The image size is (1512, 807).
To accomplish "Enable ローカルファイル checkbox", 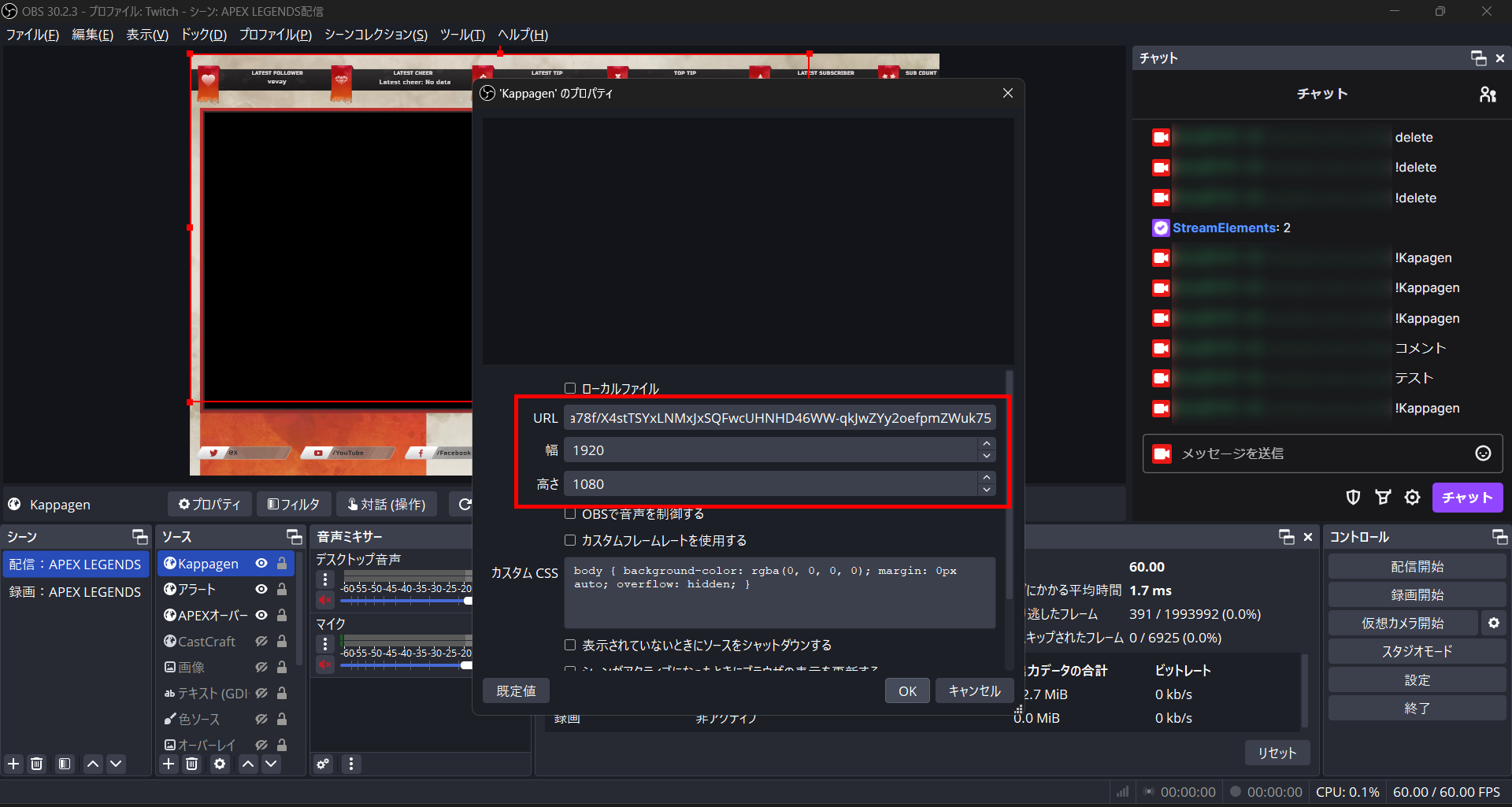I will coord(570,388).
